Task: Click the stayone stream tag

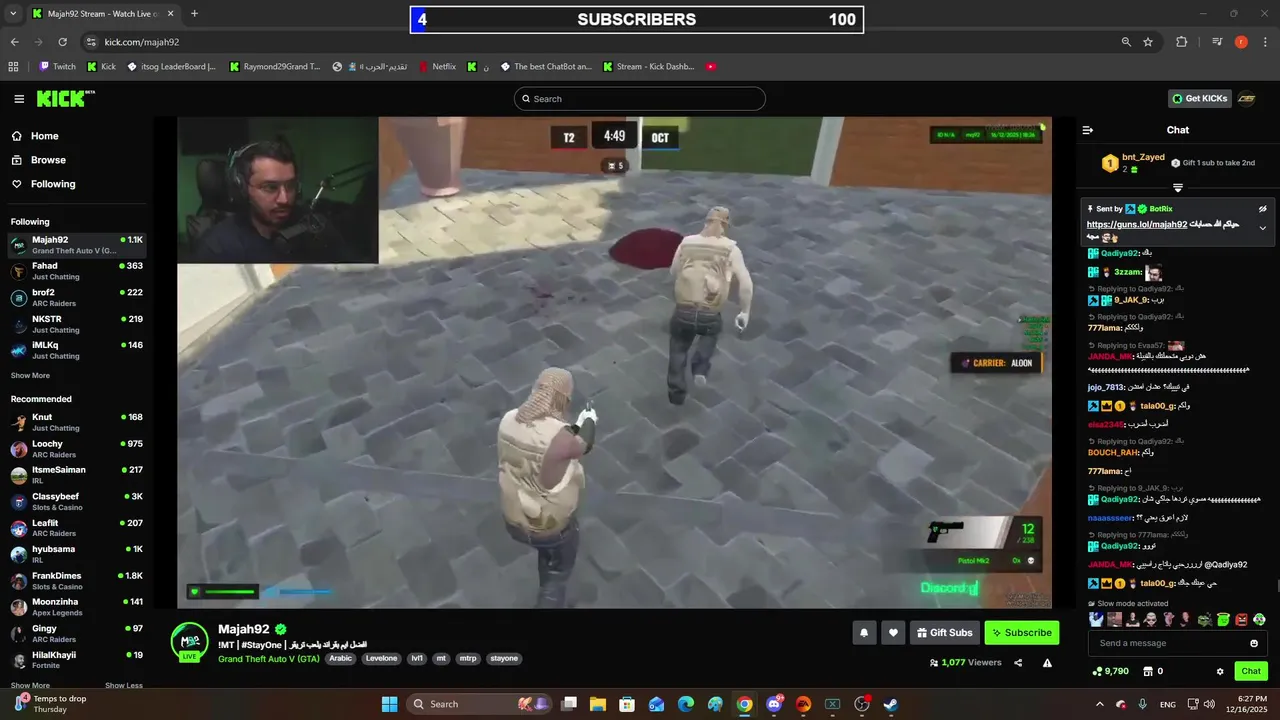Action: 504,659
